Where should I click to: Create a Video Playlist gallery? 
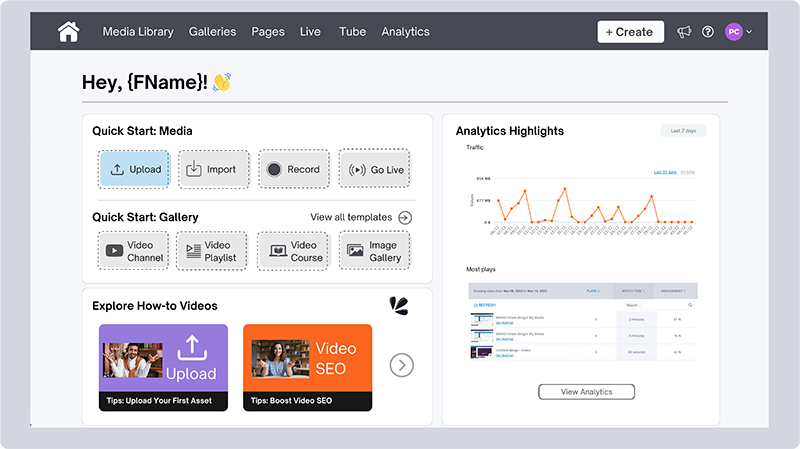pyautogui.click(x=212, y=251)
